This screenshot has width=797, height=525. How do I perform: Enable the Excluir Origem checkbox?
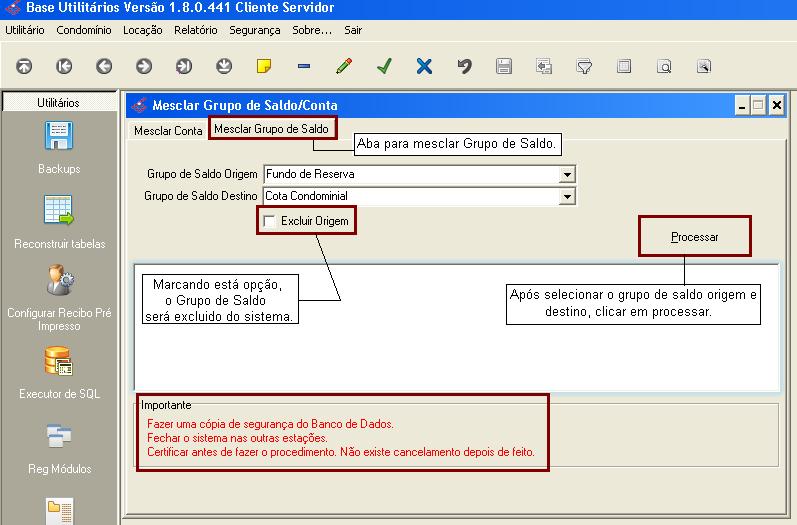coord(269,220)
